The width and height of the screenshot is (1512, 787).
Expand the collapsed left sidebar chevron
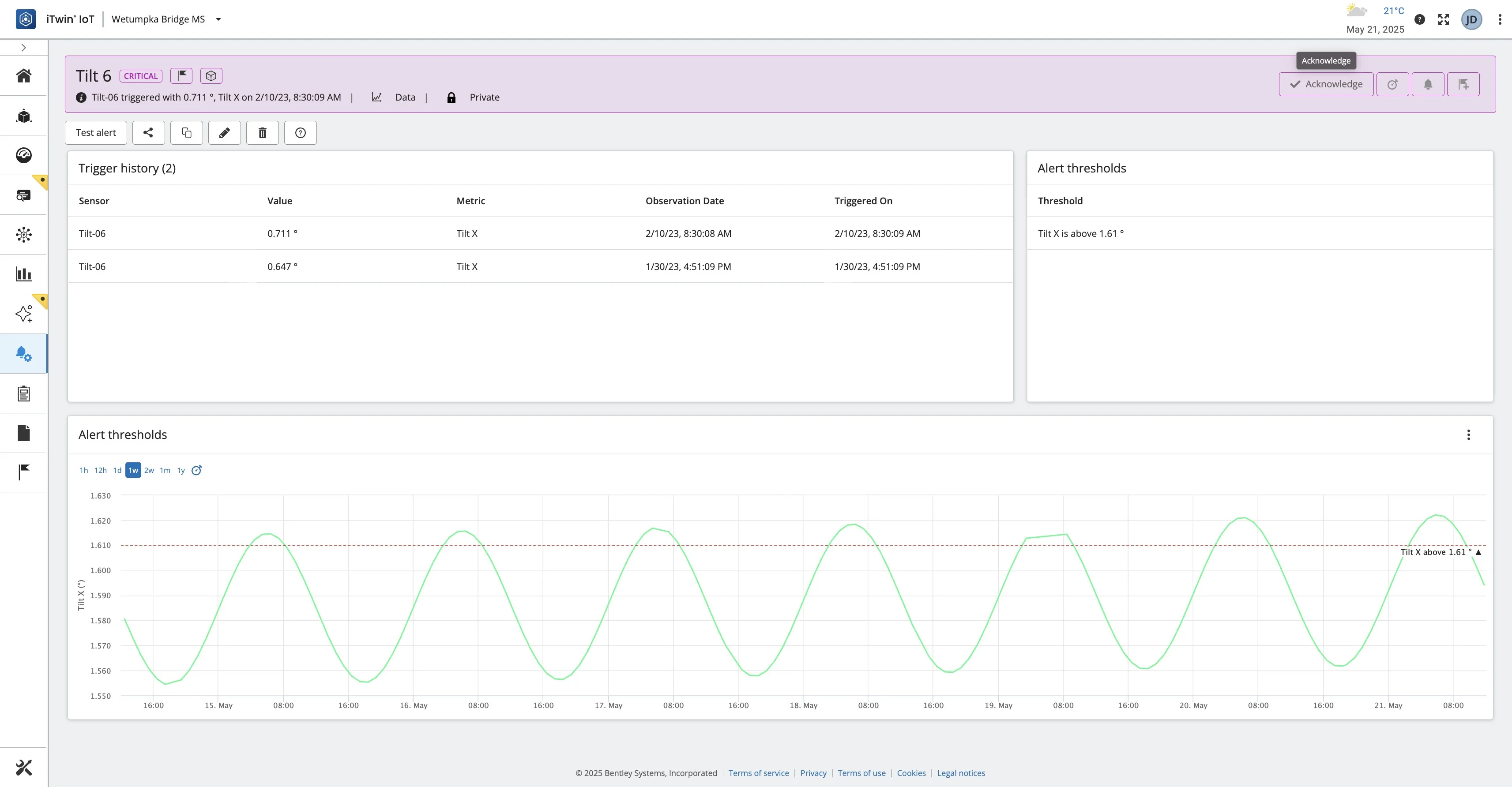pos(23,48)
